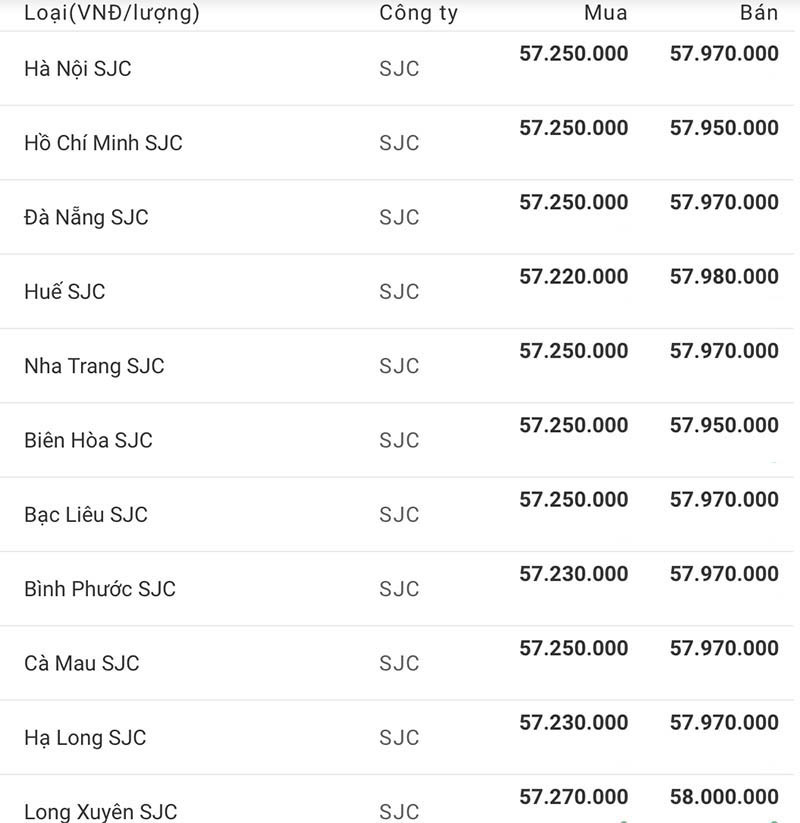Click Hồ Chí Minh sell price 57.950.000
This screenshot has width=800, height=823.
[724, 128]
